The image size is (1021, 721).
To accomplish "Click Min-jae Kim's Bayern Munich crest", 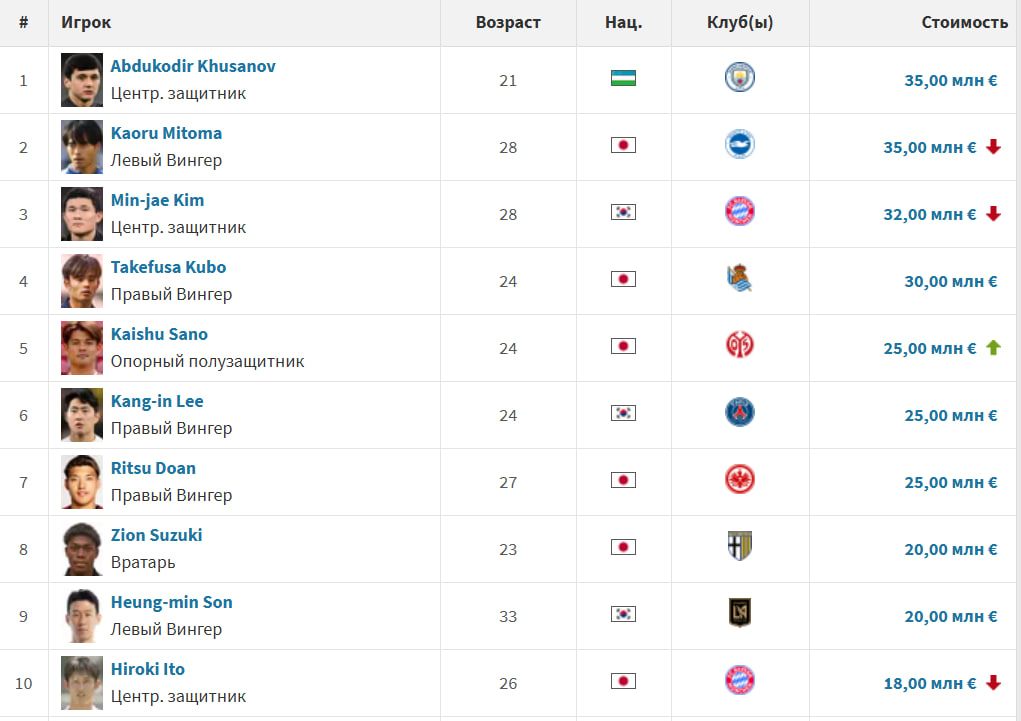I will (740, 212).
